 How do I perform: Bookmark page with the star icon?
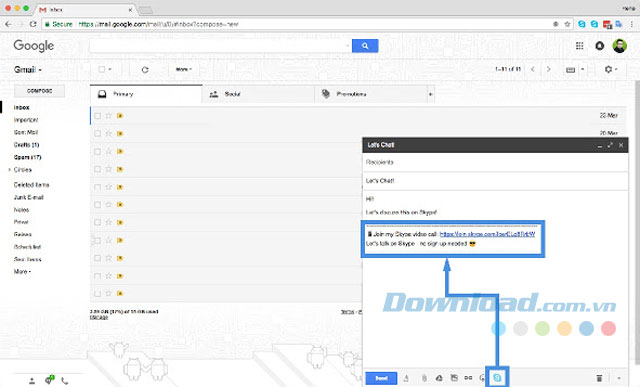click(567, 24)
